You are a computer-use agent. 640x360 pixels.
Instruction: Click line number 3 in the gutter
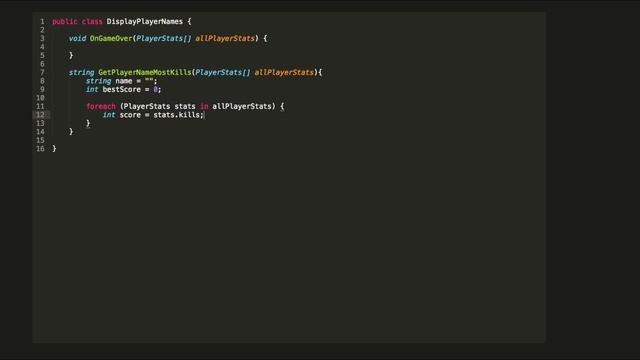click(x=42, y=38)
